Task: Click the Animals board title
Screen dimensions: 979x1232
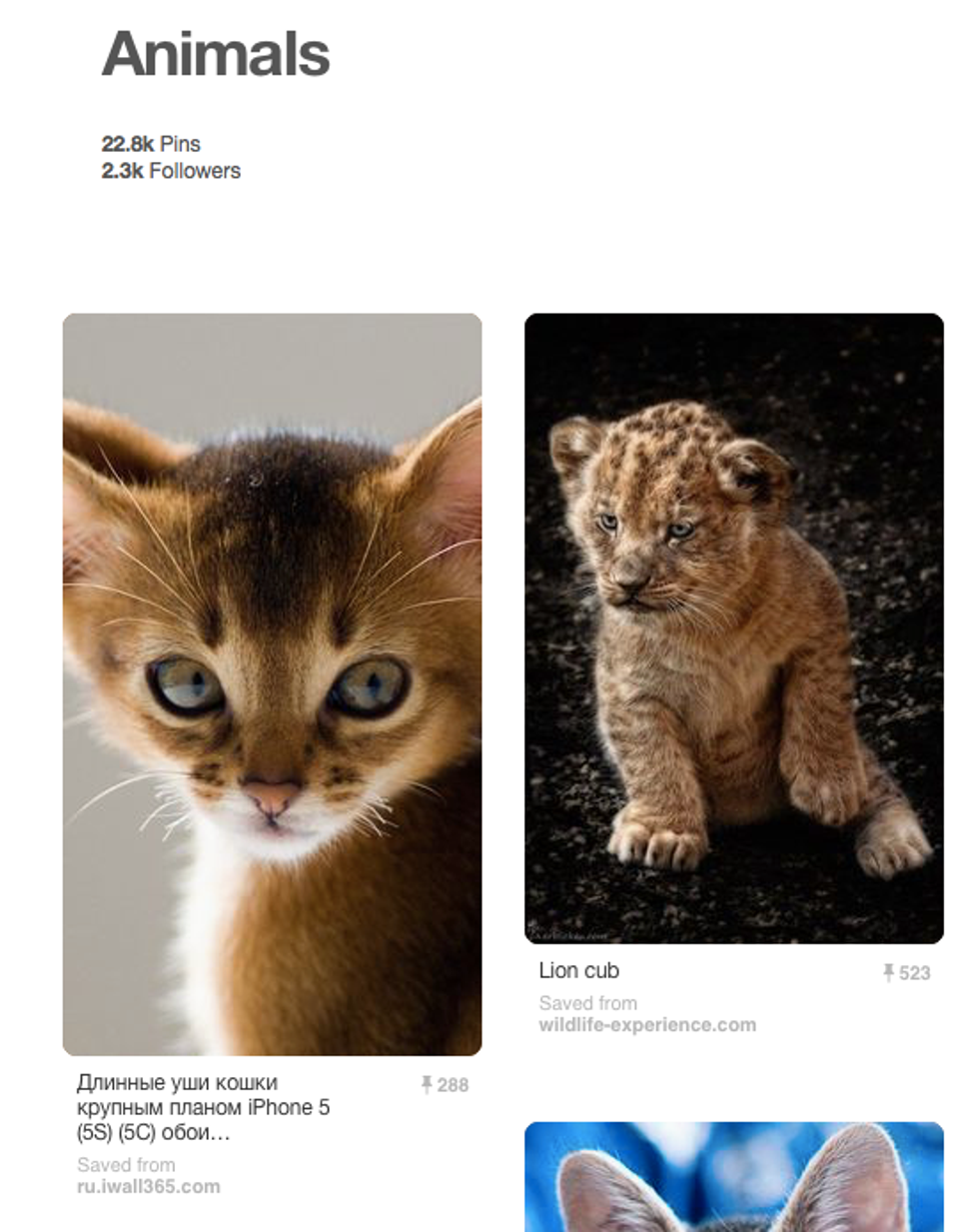Action: click(x=216, y=54)
